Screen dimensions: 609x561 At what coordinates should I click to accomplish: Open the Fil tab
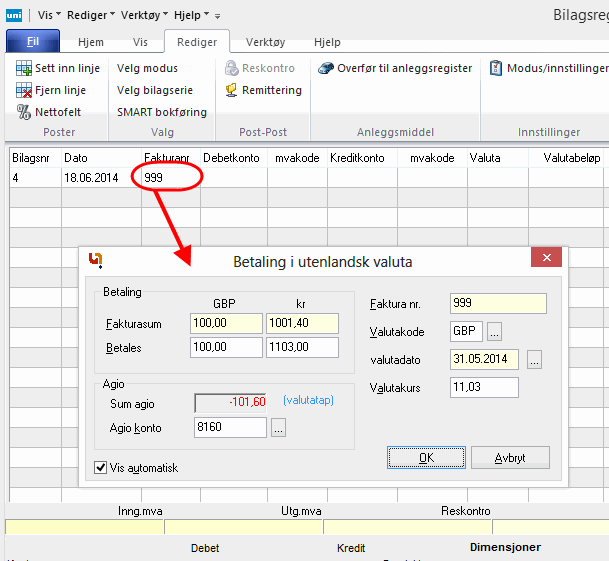(x=32, y=43)
